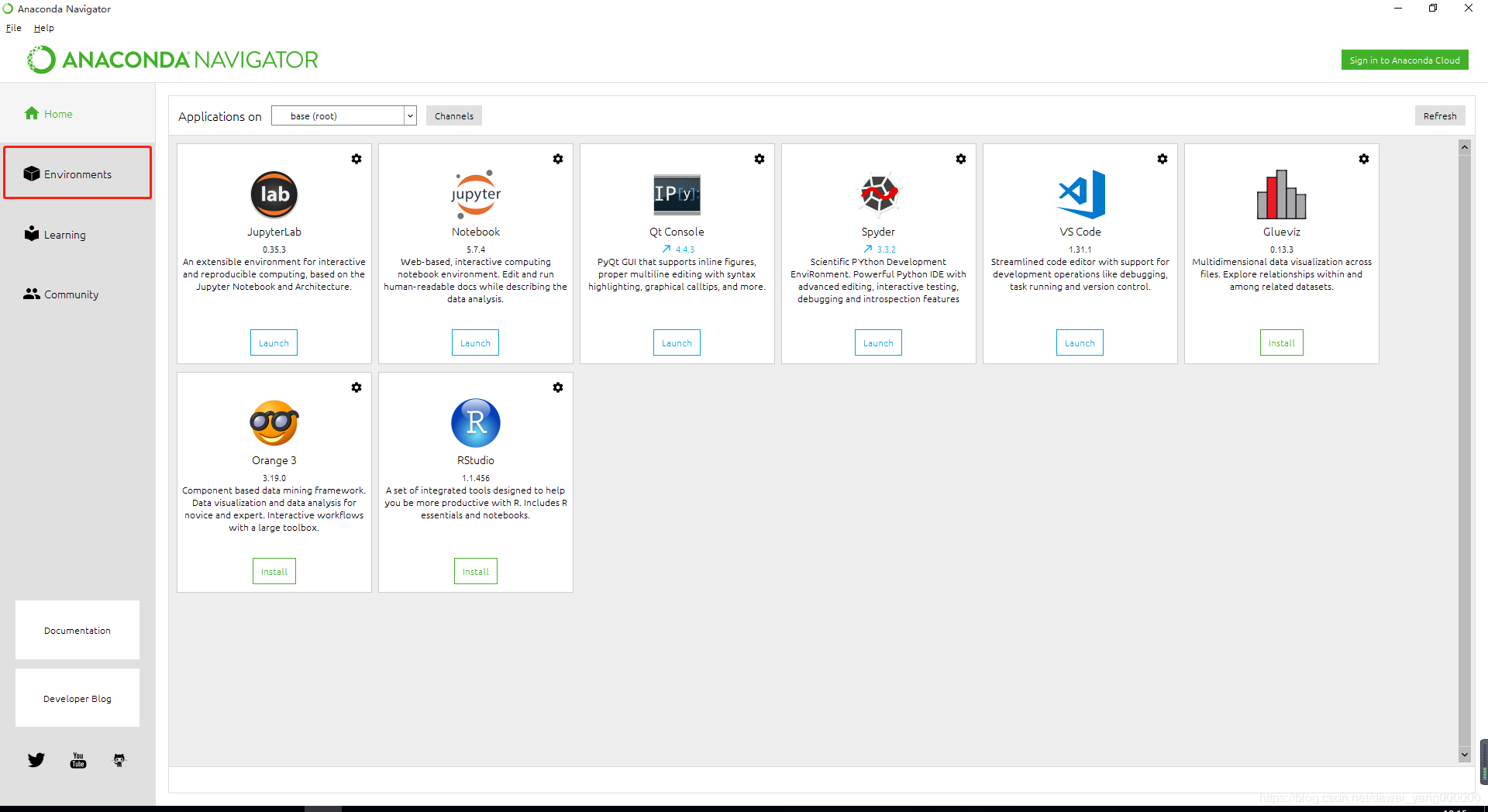
Task: Click the Channels button
Action: tap(454, 116)
